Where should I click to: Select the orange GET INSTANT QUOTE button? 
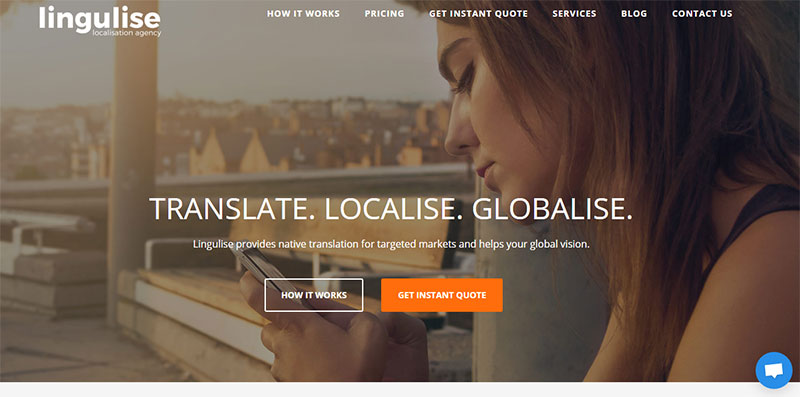442,295
